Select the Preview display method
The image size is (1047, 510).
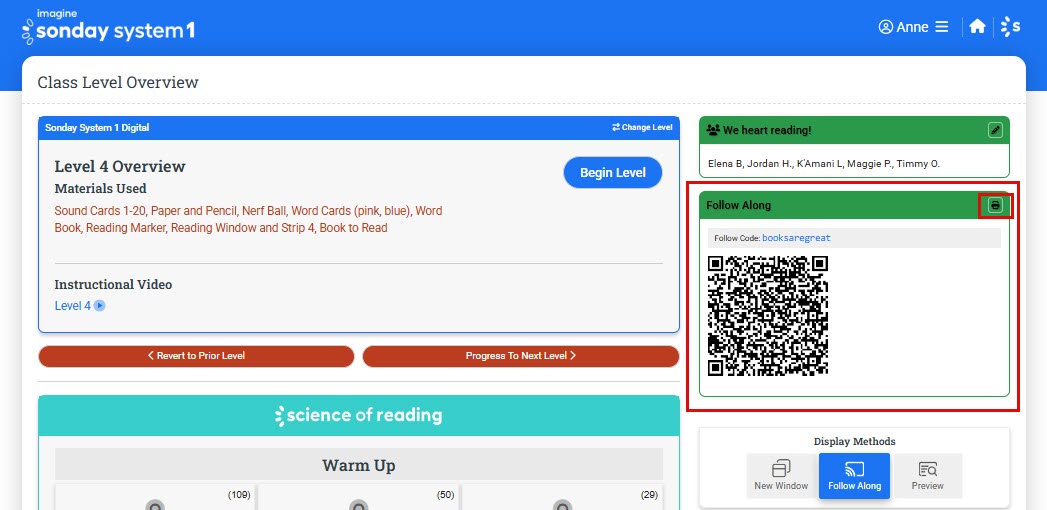click(927, 476)
